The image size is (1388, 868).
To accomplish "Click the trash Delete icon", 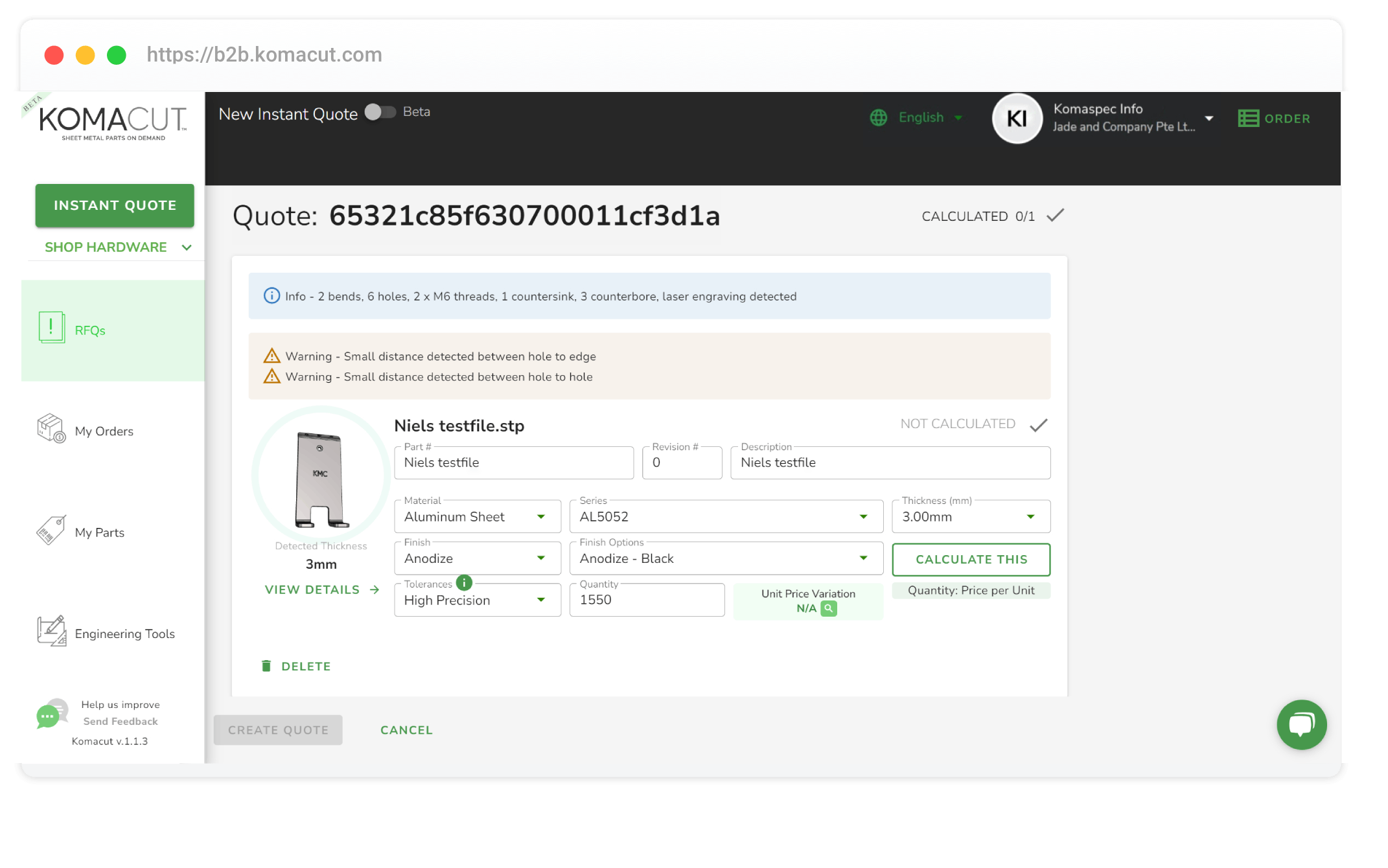I will tap(266, 666).
